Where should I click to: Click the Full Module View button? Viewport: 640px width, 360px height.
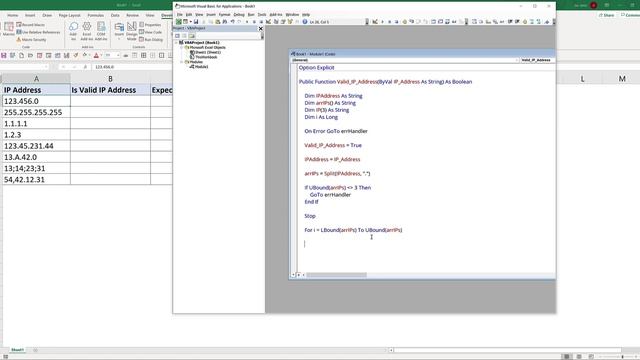[298, 275]
